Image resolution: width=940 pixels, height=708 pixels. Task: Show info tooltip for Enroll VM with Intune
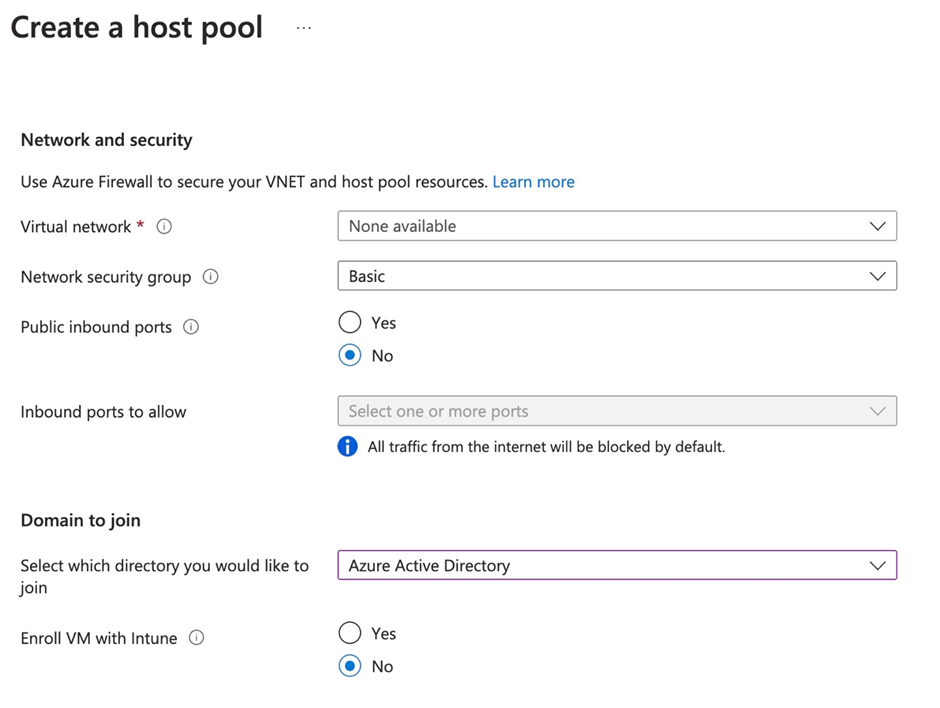coord(197,637)
